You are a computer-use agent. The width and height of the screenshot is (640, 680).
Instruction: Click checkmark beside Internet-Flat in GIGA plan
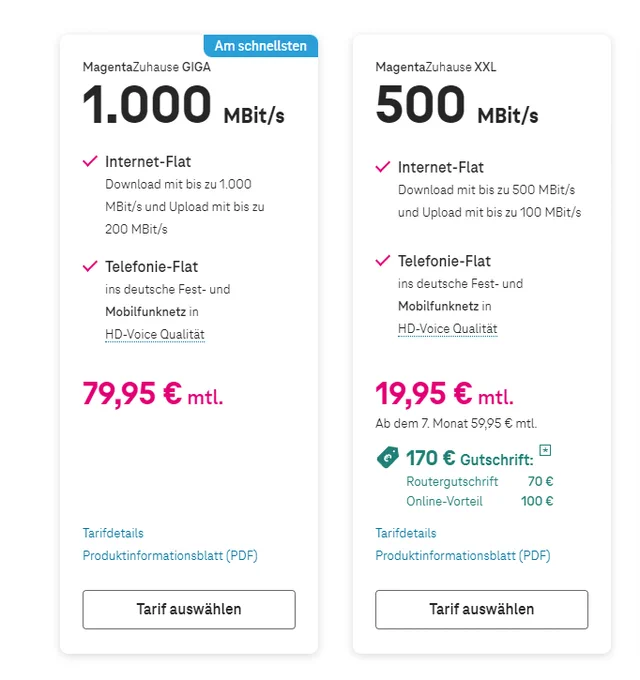(90, 161)
